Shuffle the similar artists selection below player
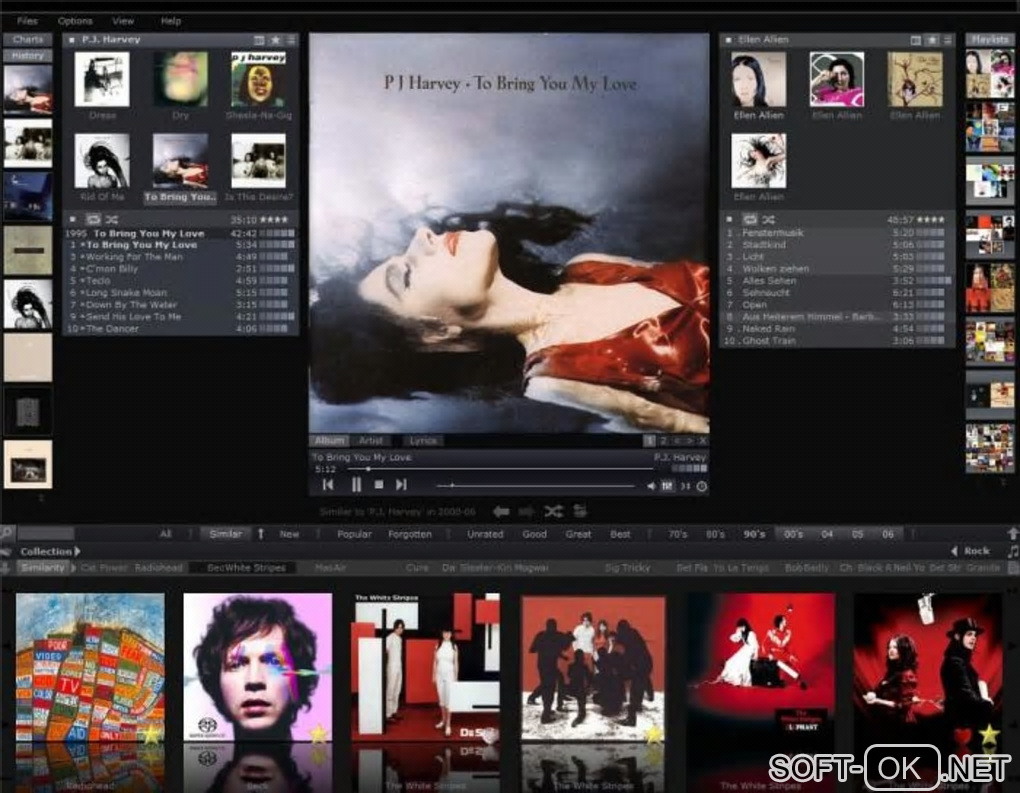Image resolution: width=1020 pixels, height=793 pixels. click(x=554, y=511)
